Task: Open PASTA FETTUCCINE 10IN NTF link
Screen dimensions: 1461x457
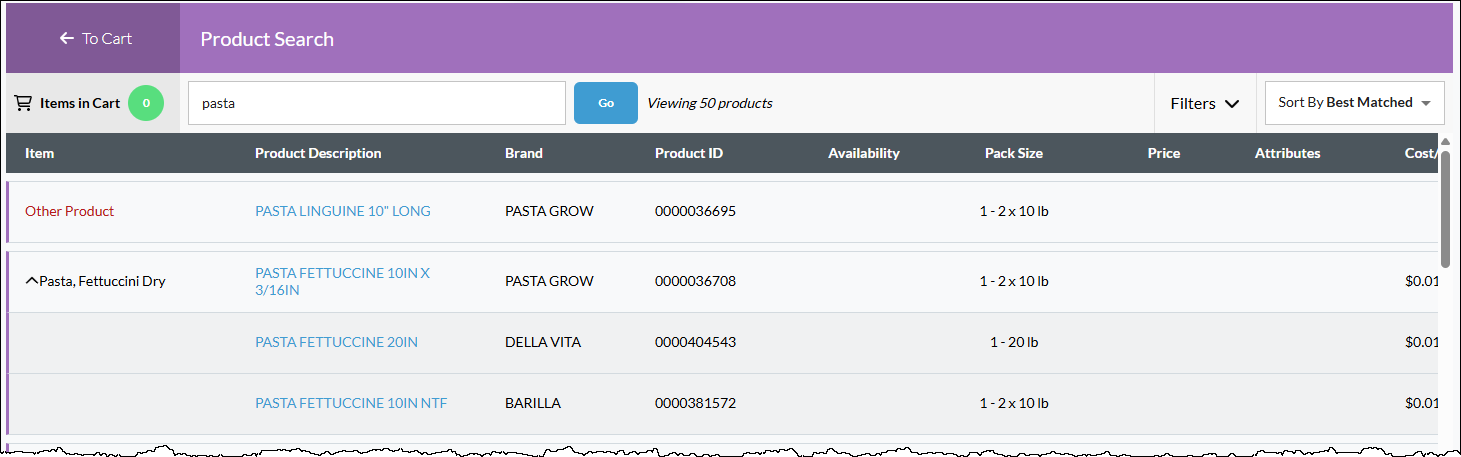Action: 351,403
